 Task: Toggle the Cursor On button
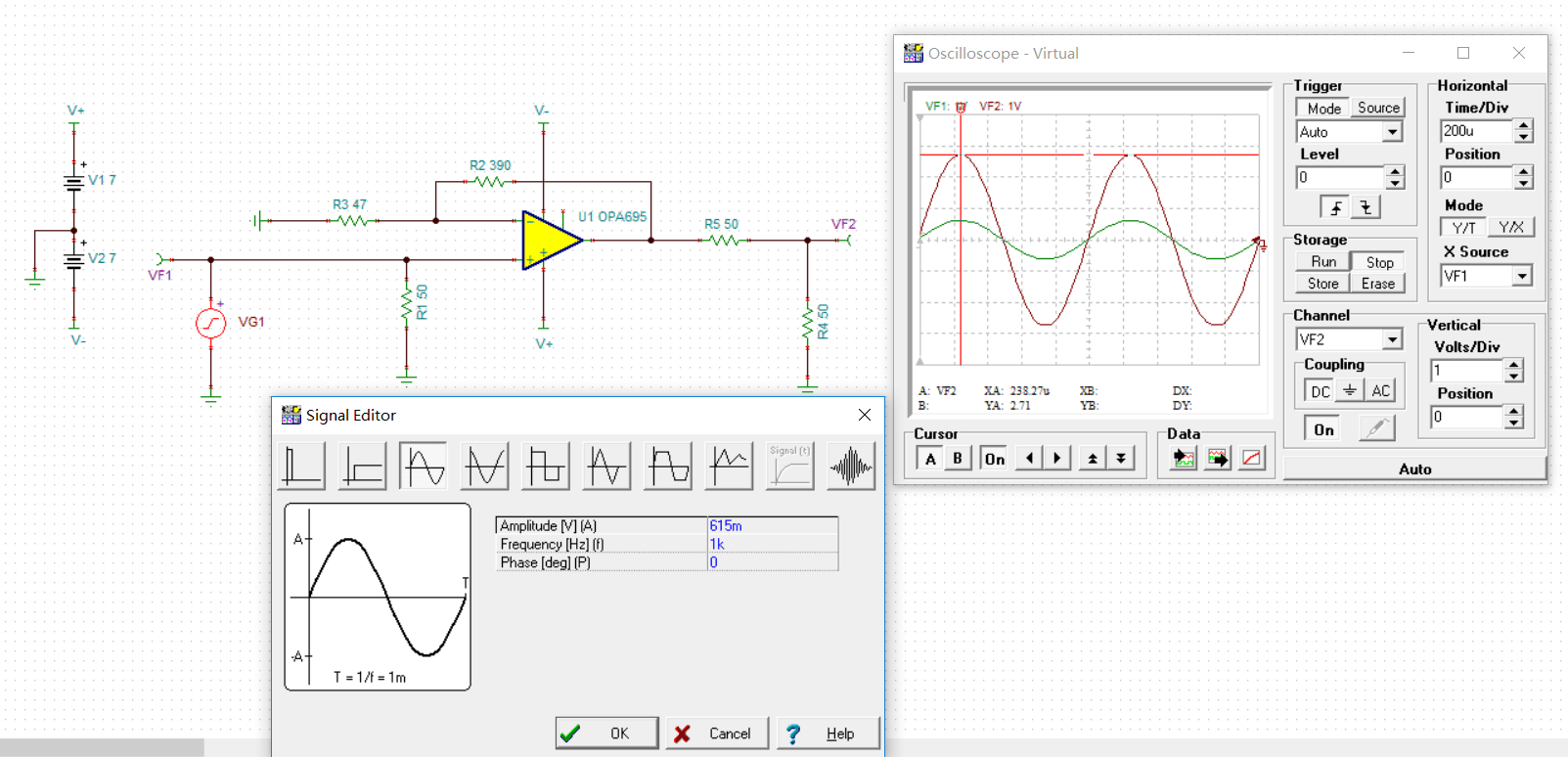995,459
